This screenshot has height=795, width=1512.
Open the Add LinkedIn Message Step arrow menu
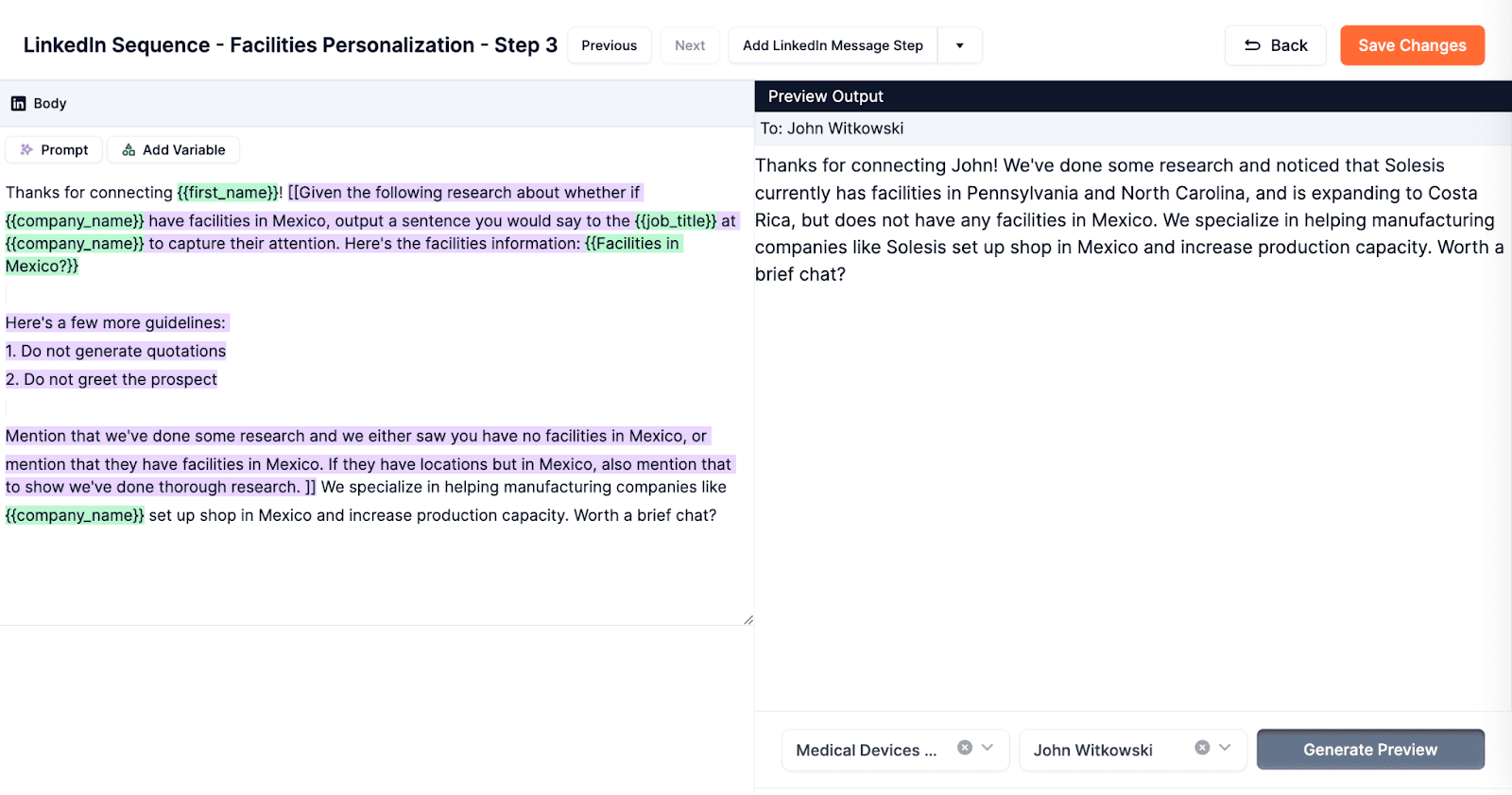(960, 45)
